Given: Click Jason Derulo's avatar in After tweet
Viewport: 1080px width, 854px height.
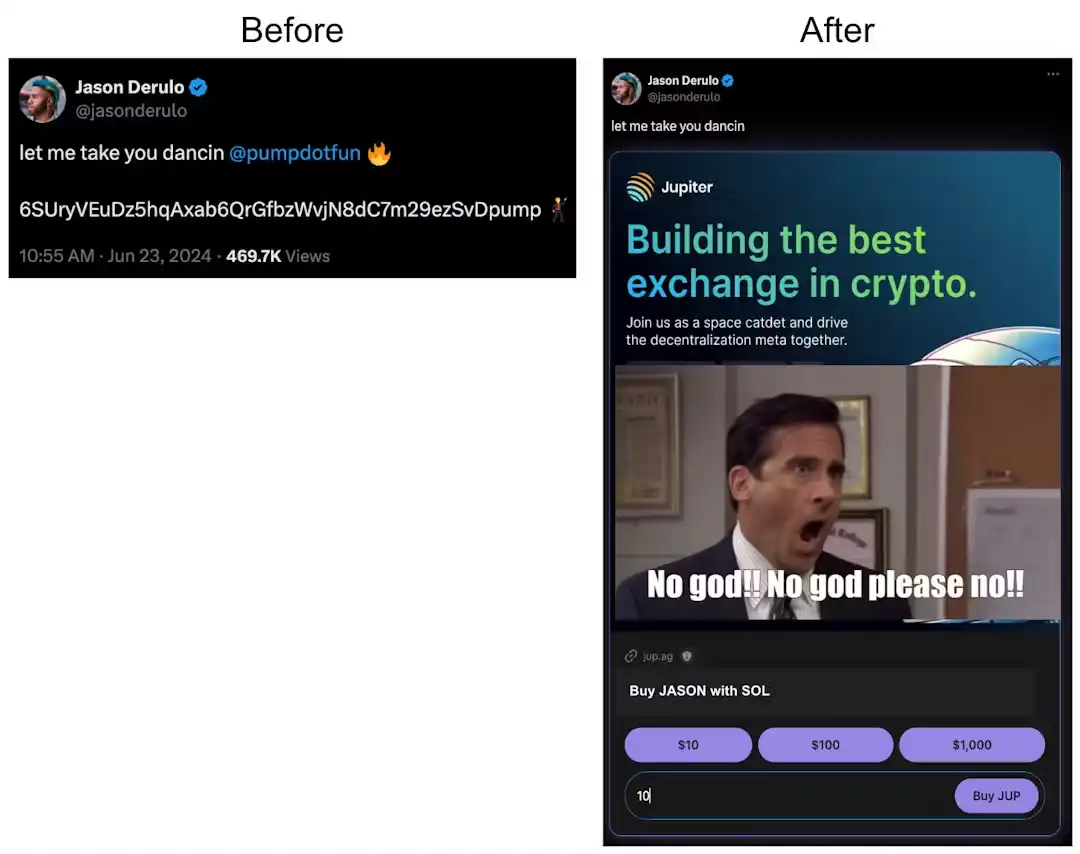Looking at the screenshot, I should pyautogui.click(x=626, y=88).
